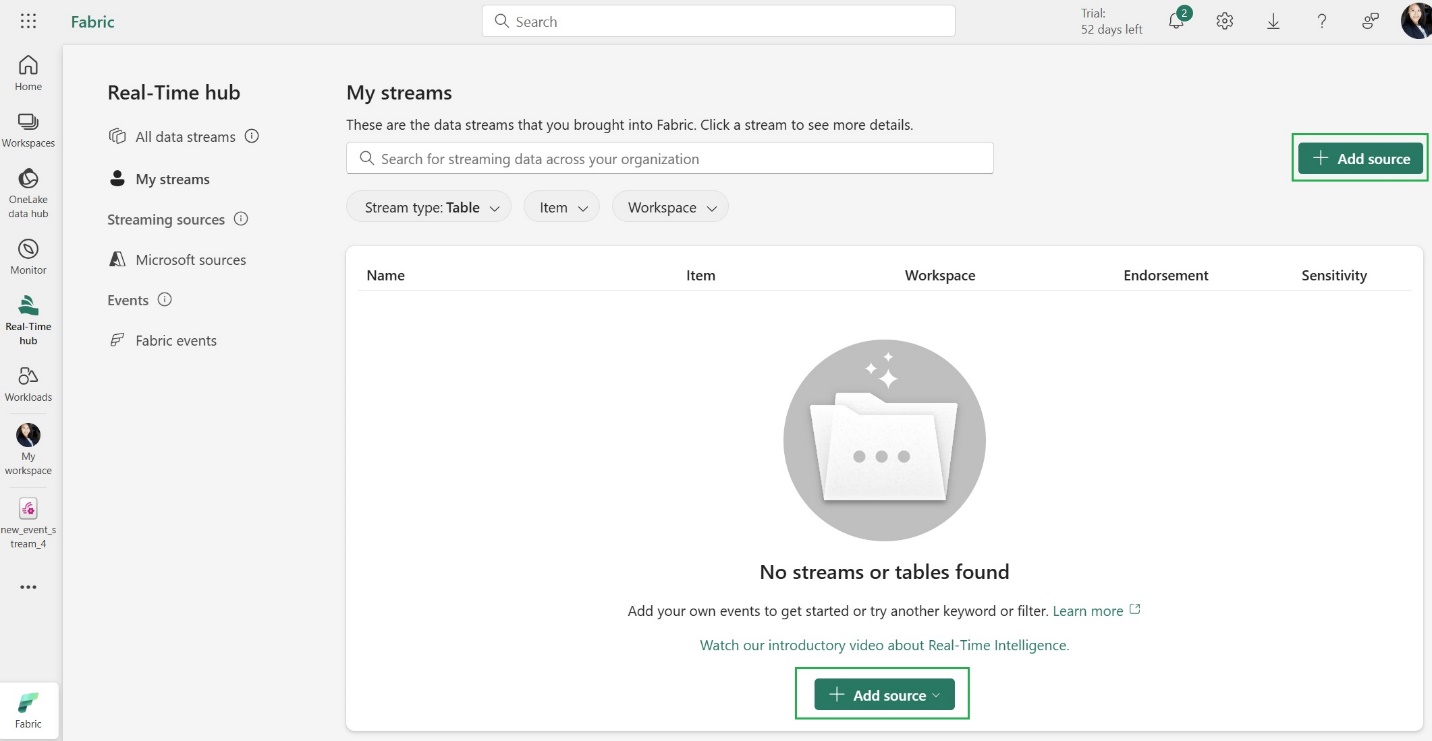Viewport: 1432px width, 741px height.
Task: Click the Workspace column header
Action: pyautogui.click(x=940, y=275)
